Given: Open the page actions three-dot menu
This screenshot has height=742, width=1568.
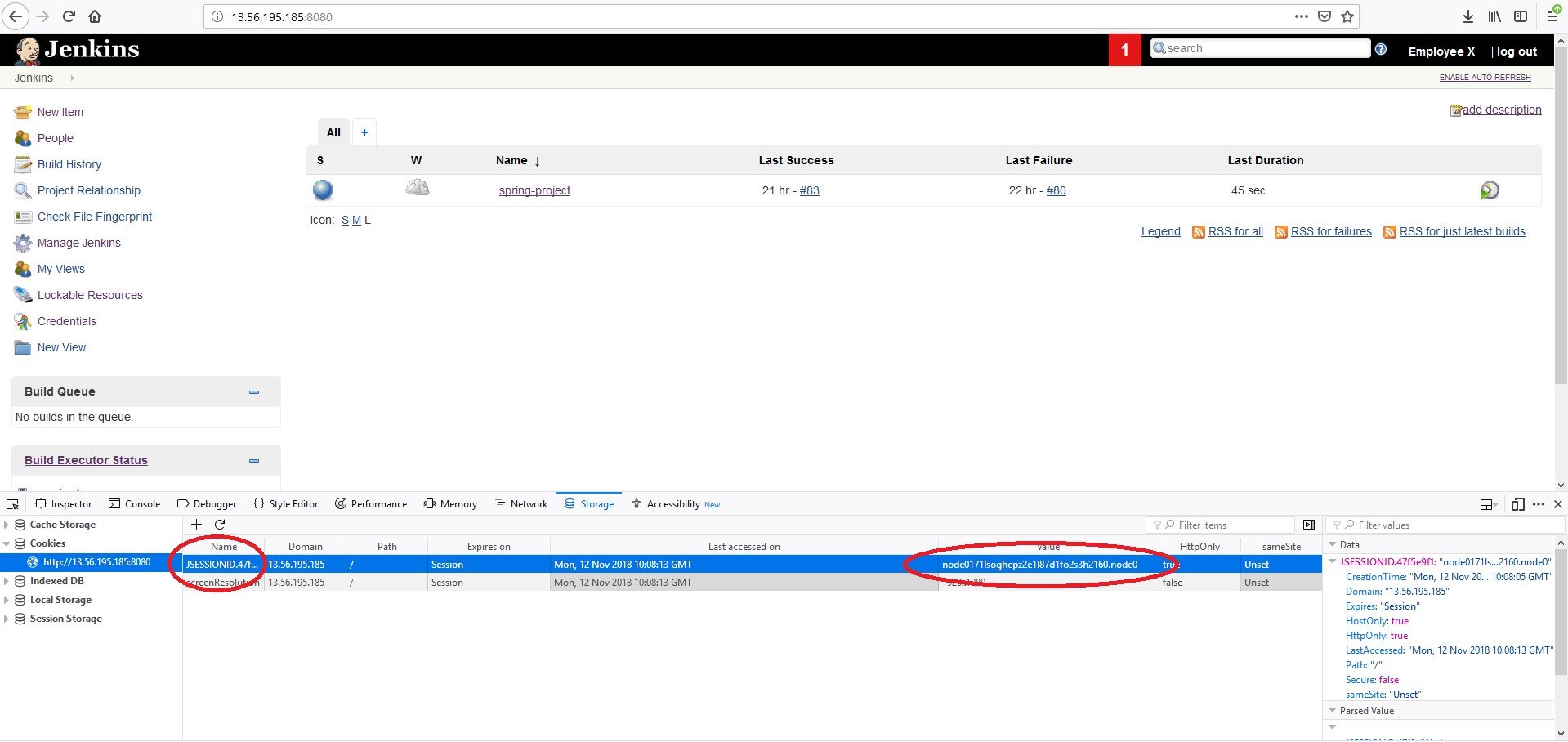Looking at the screenshot, I should 1302,16.
